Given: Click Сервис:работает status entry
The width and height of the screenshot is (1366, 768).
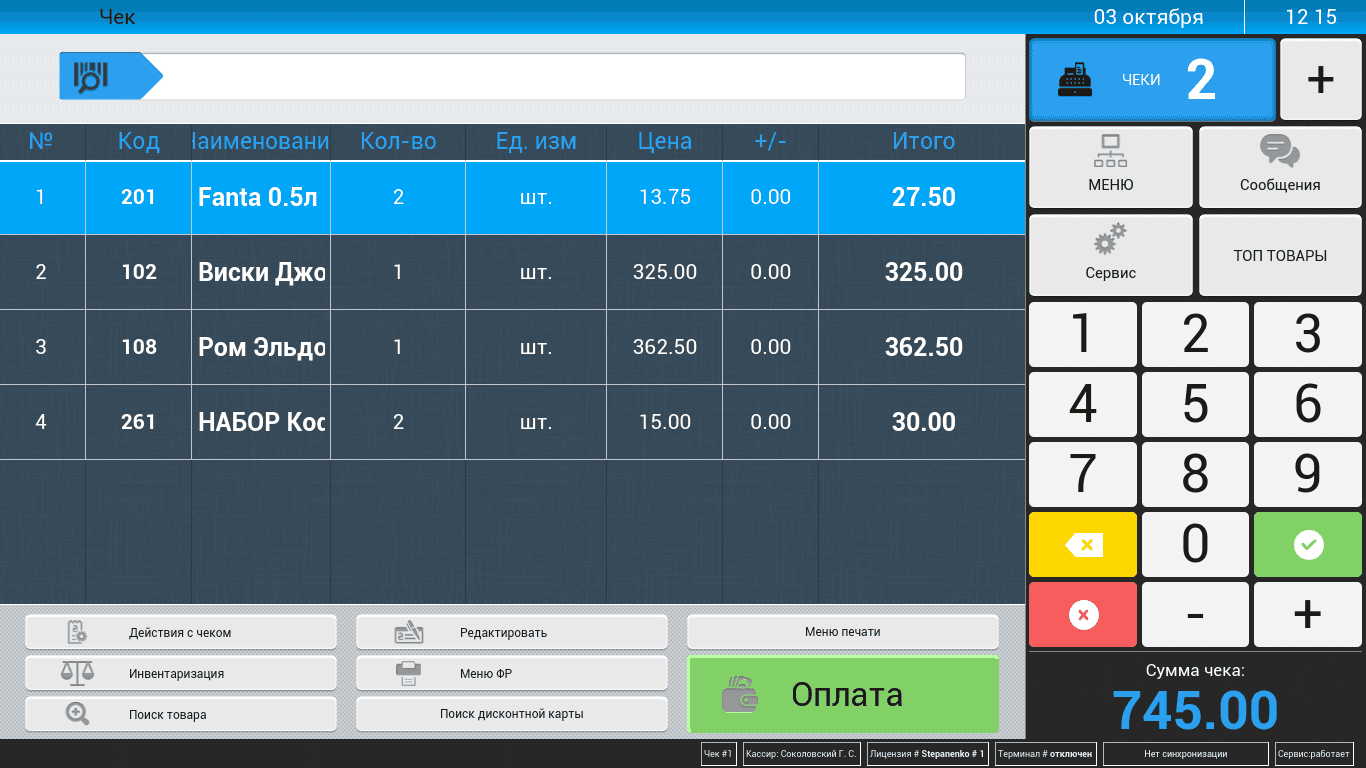Looking at the screenshot, I should (x=1315, y=754).
